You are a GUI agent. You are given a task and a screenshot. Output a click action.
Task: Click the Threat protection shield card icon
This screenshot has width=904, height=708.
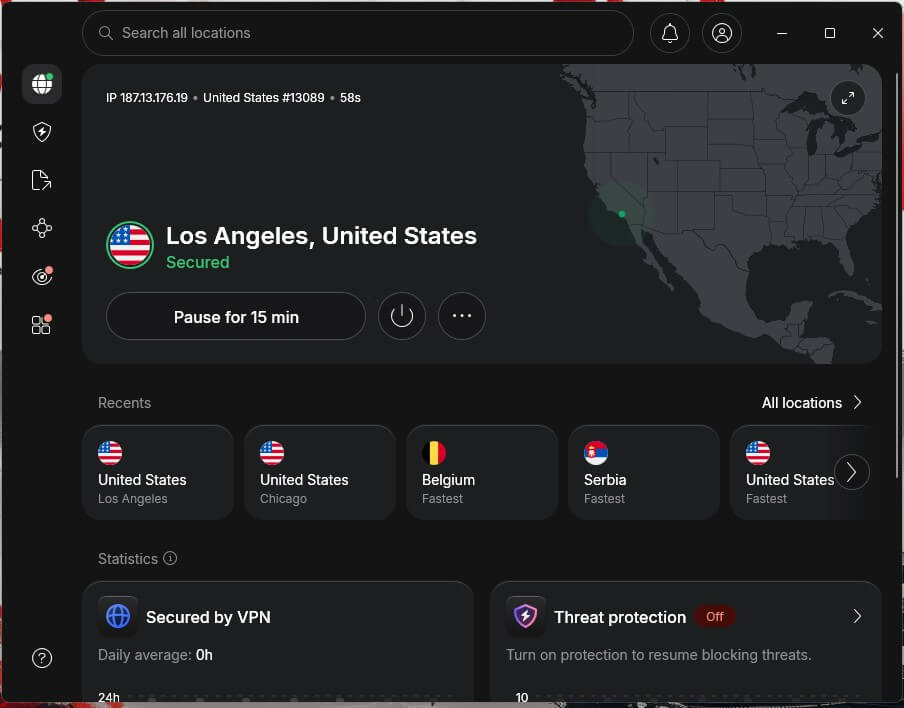(x=525, y=616)
